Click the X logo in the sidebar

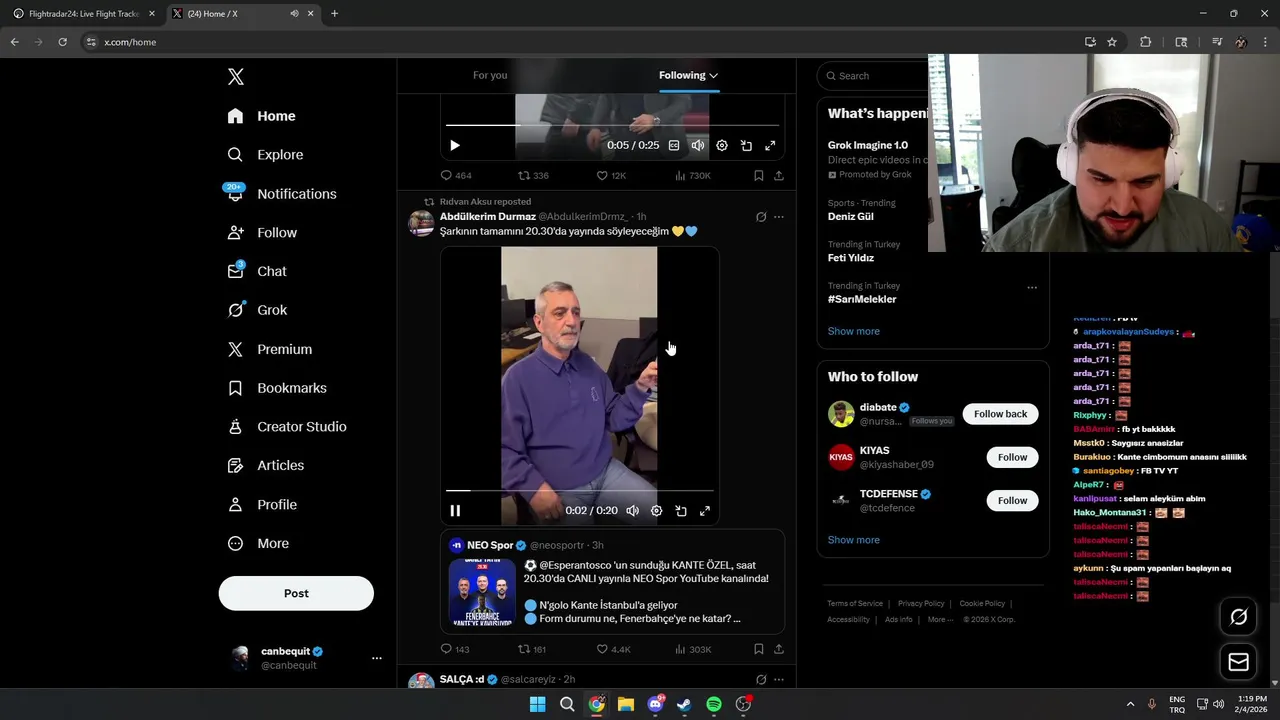click(x=235, y=77)
